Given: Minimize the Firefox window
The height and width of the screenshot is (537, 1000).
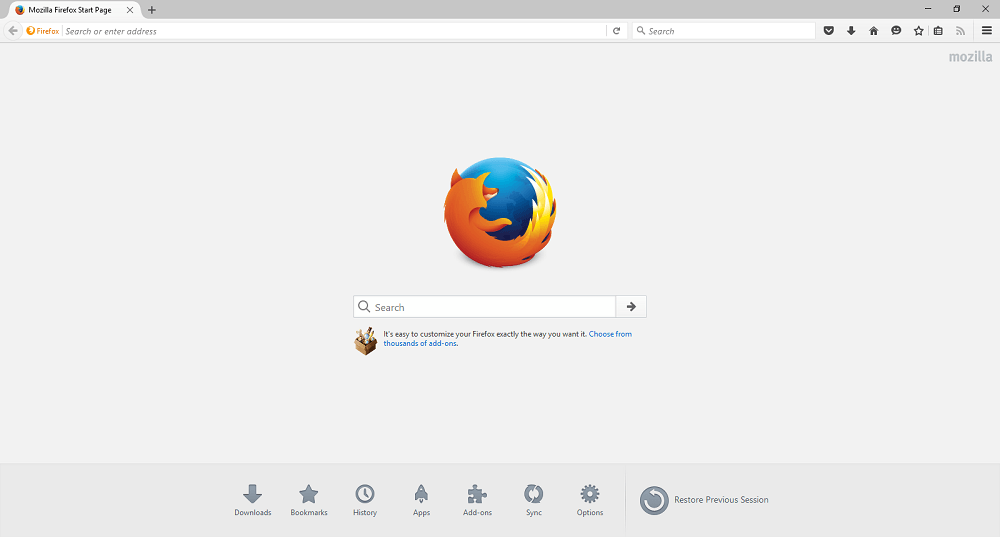Looking at the screenshot, I should [x=928, y=9].
